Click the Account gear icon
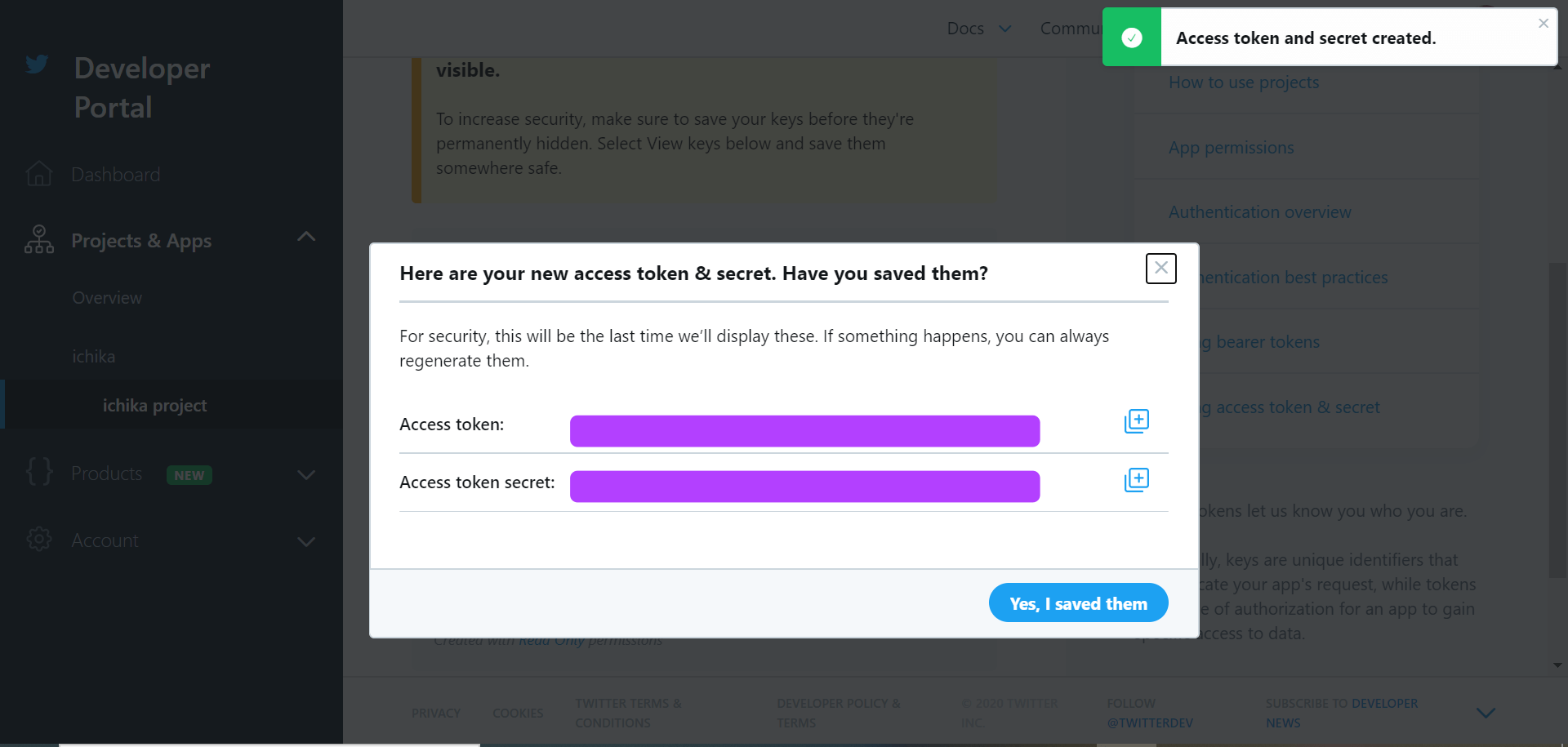This screenshot has height=747, width=1568. (x=38, y=539)
